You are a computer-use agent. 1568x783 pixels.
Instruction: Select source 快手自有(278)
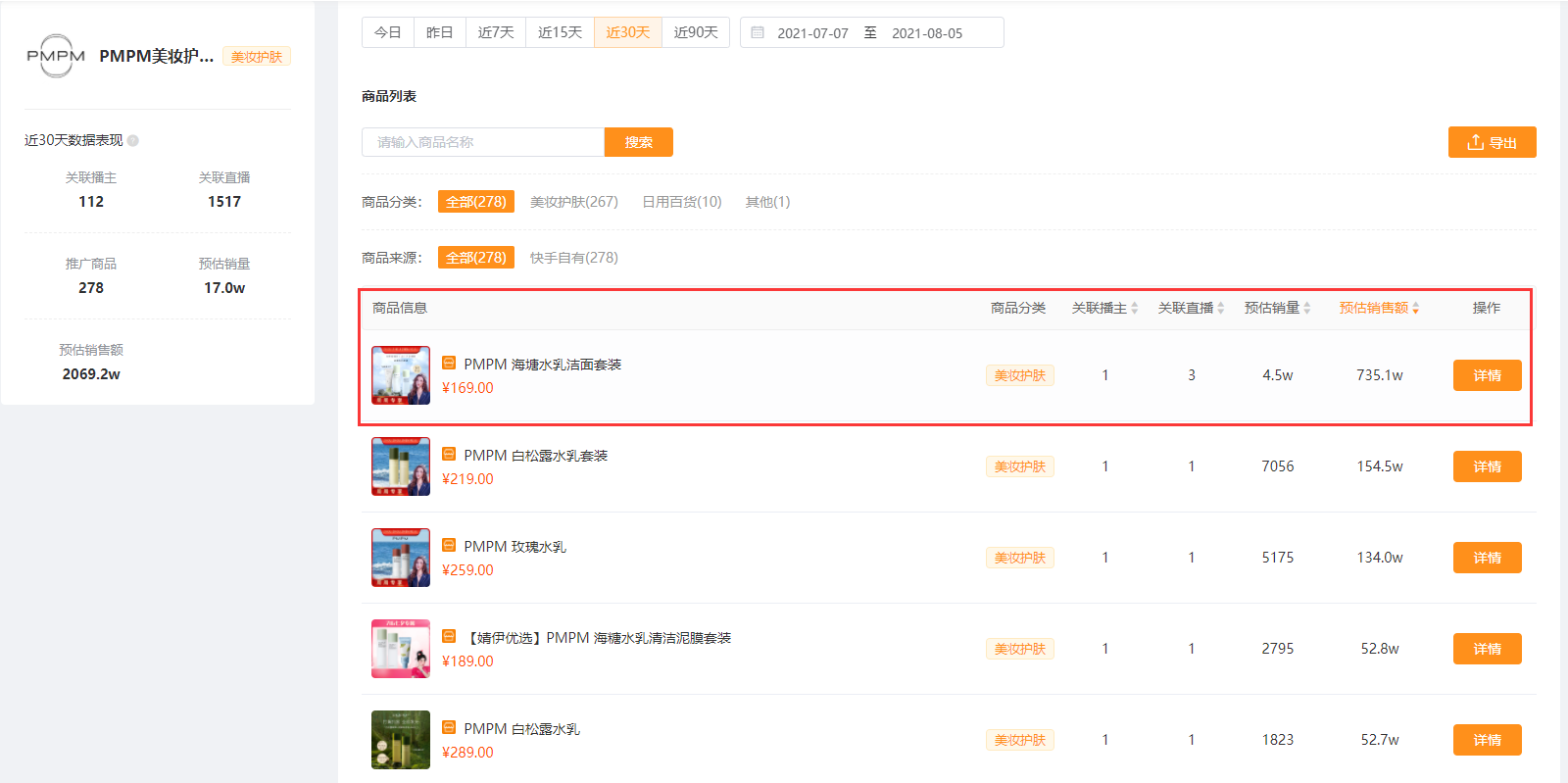(x=574, y=258)
